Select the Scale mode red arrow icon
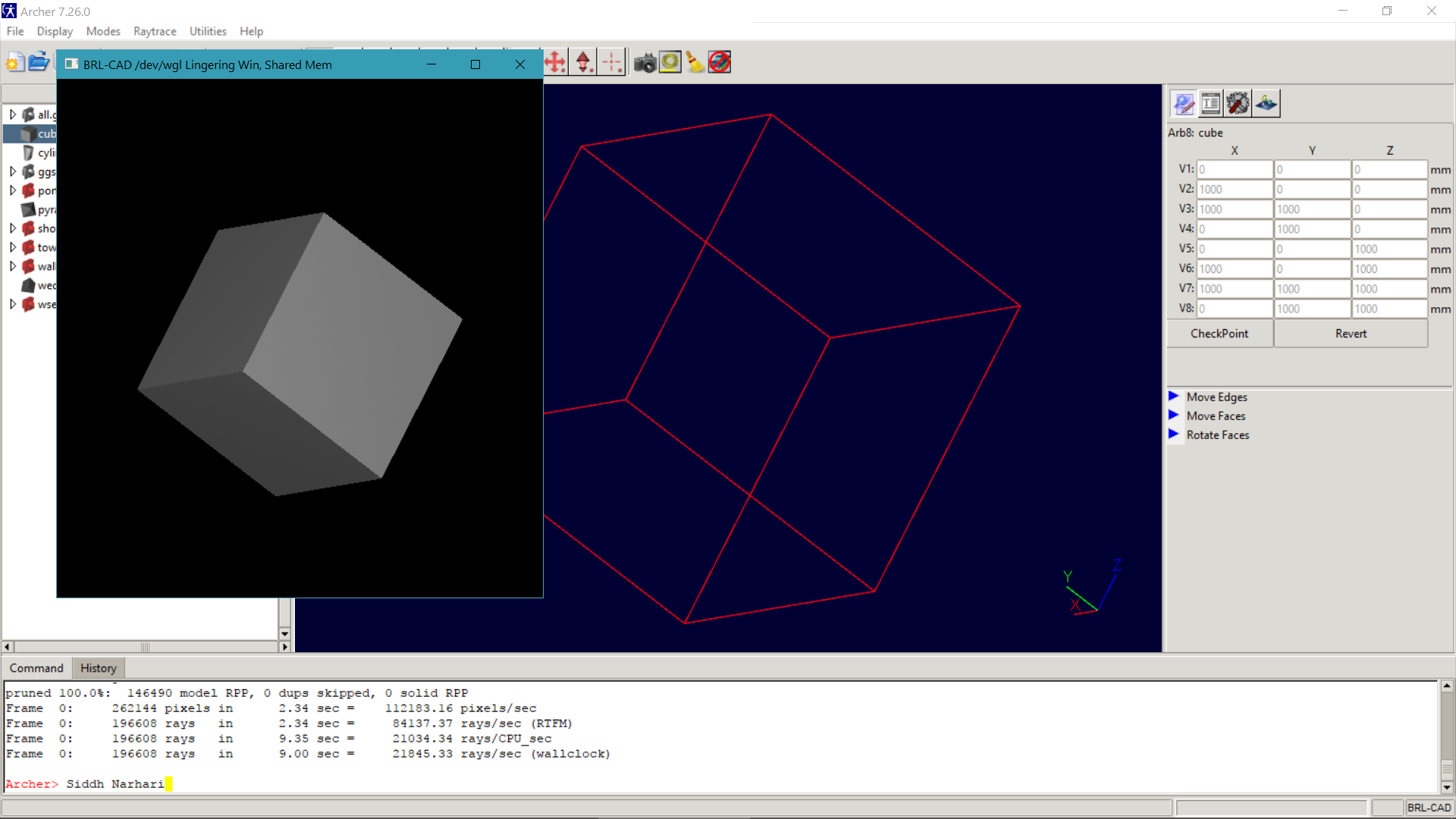1456x819 pixels. (x=583, y=62)
